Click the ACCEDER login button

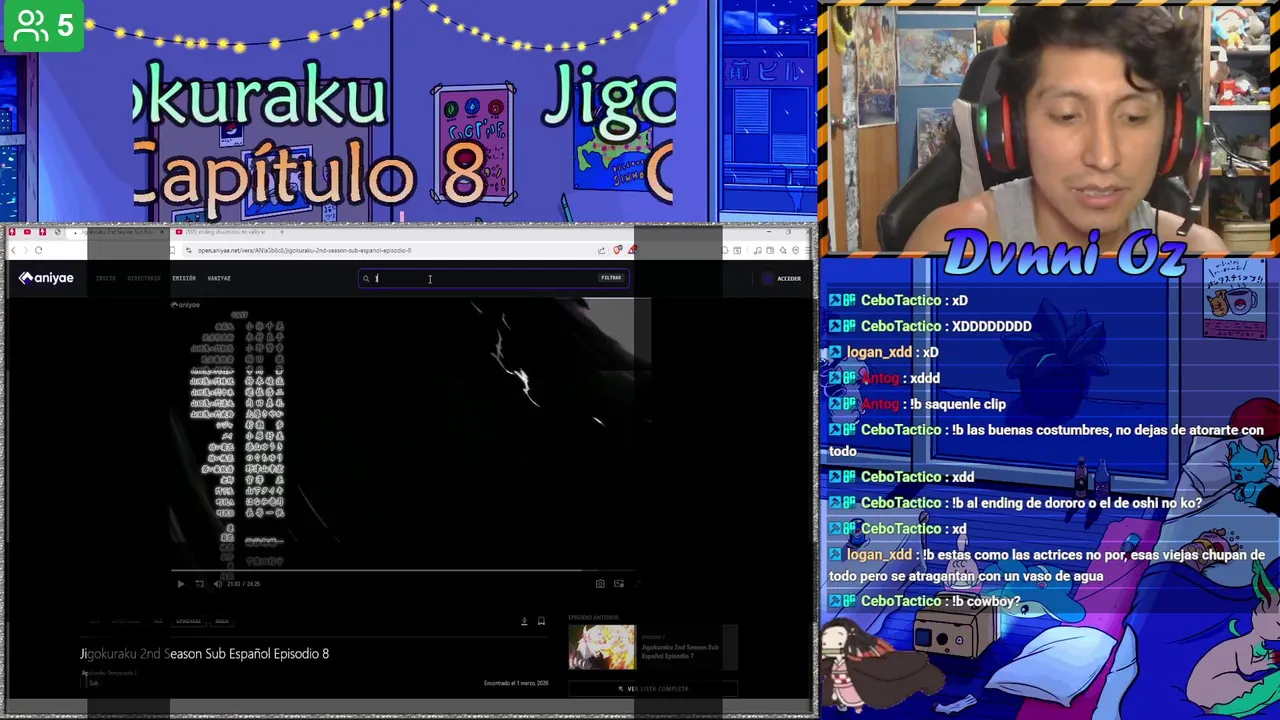coord(783,279)
